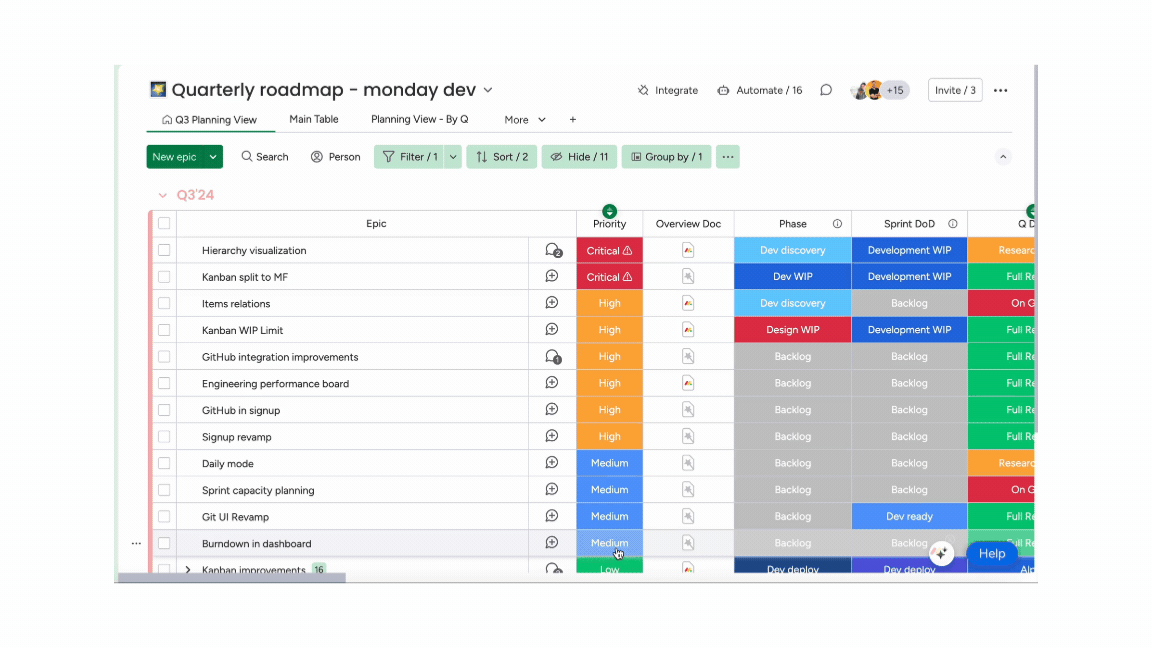Change Dev ready status of Git UI Revamp

[x=910, y=516]
